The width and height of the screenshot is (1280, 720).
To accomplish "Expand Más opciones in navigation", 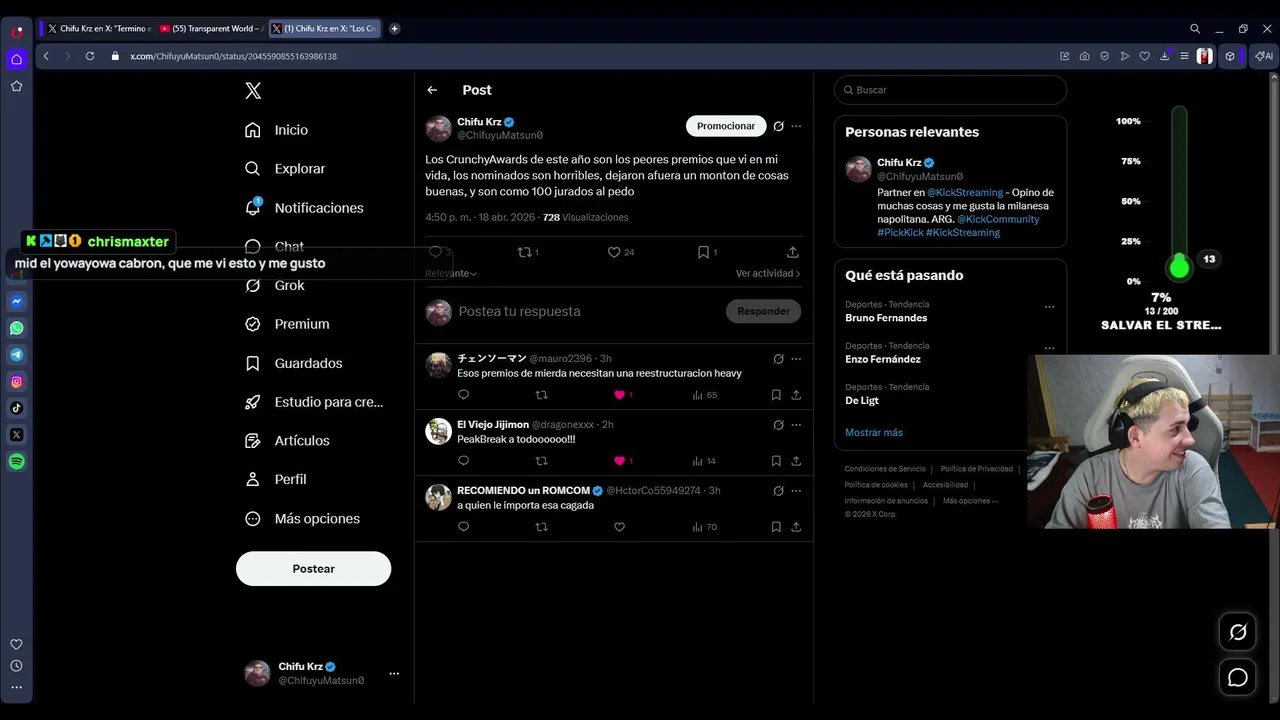I will coord(303,519).
